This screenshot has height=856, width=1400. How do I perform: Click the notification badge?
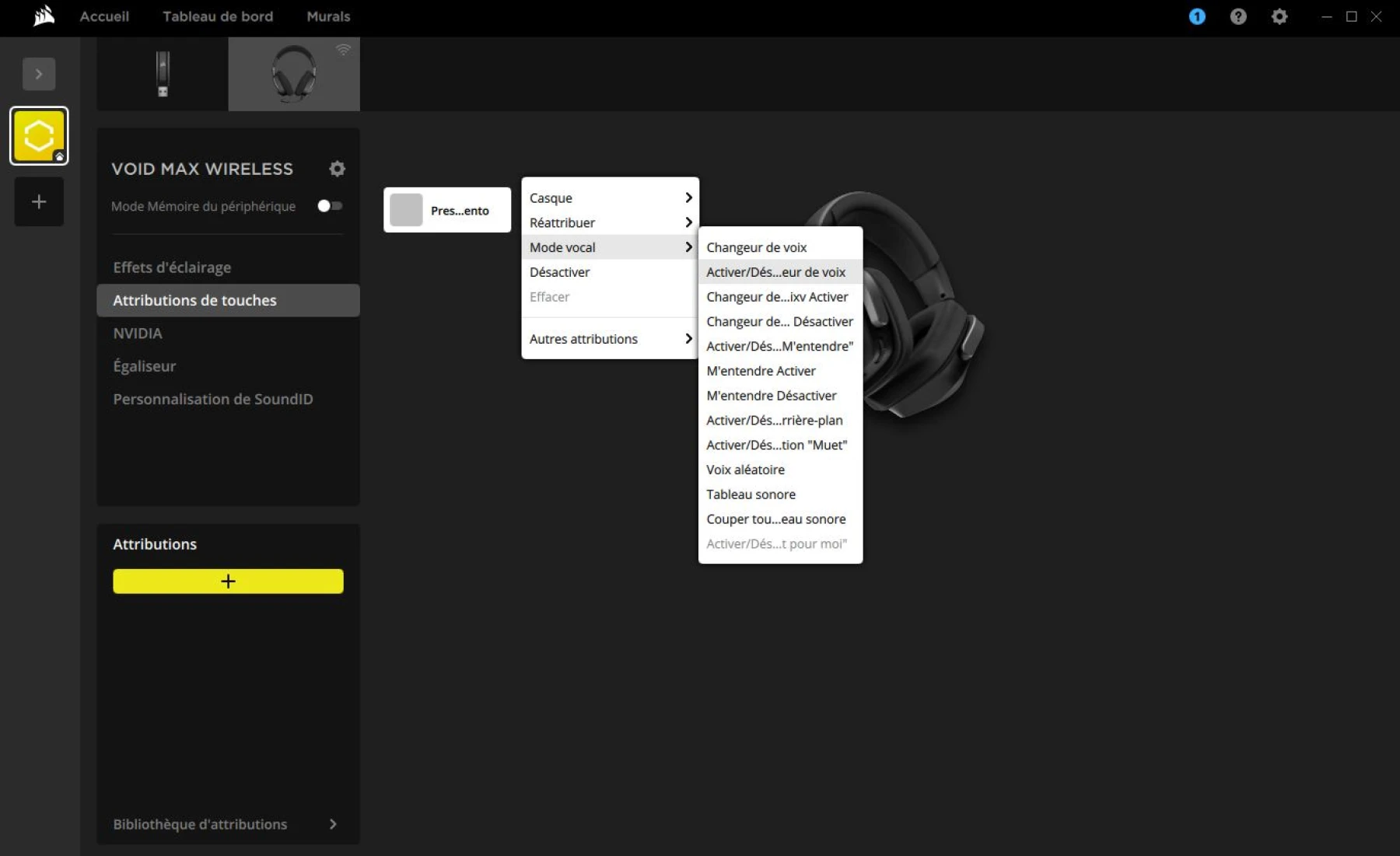click(x=1197, y=16)
